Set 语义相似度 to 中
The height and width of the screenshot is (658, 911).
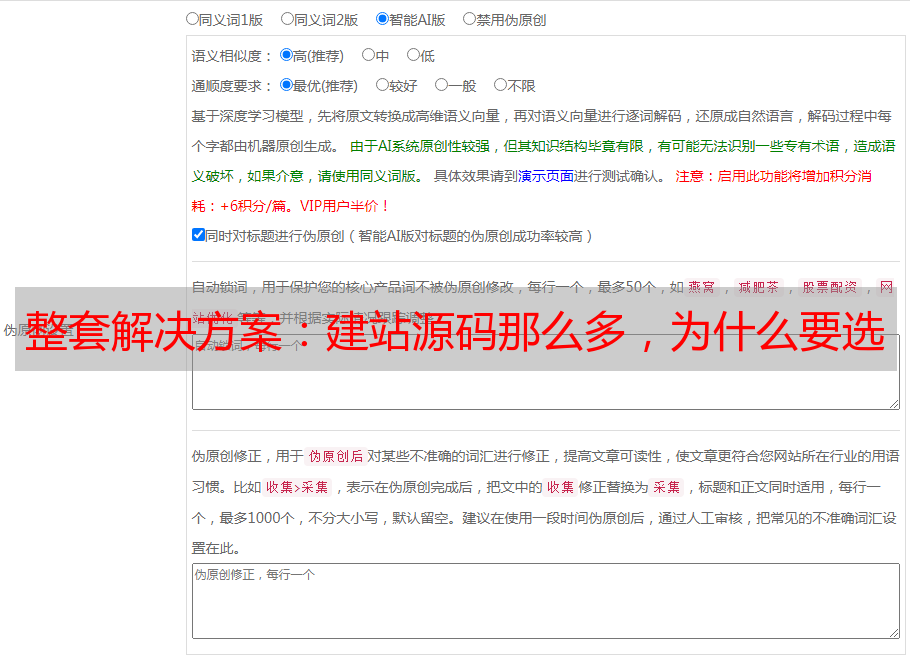point(368,55)
